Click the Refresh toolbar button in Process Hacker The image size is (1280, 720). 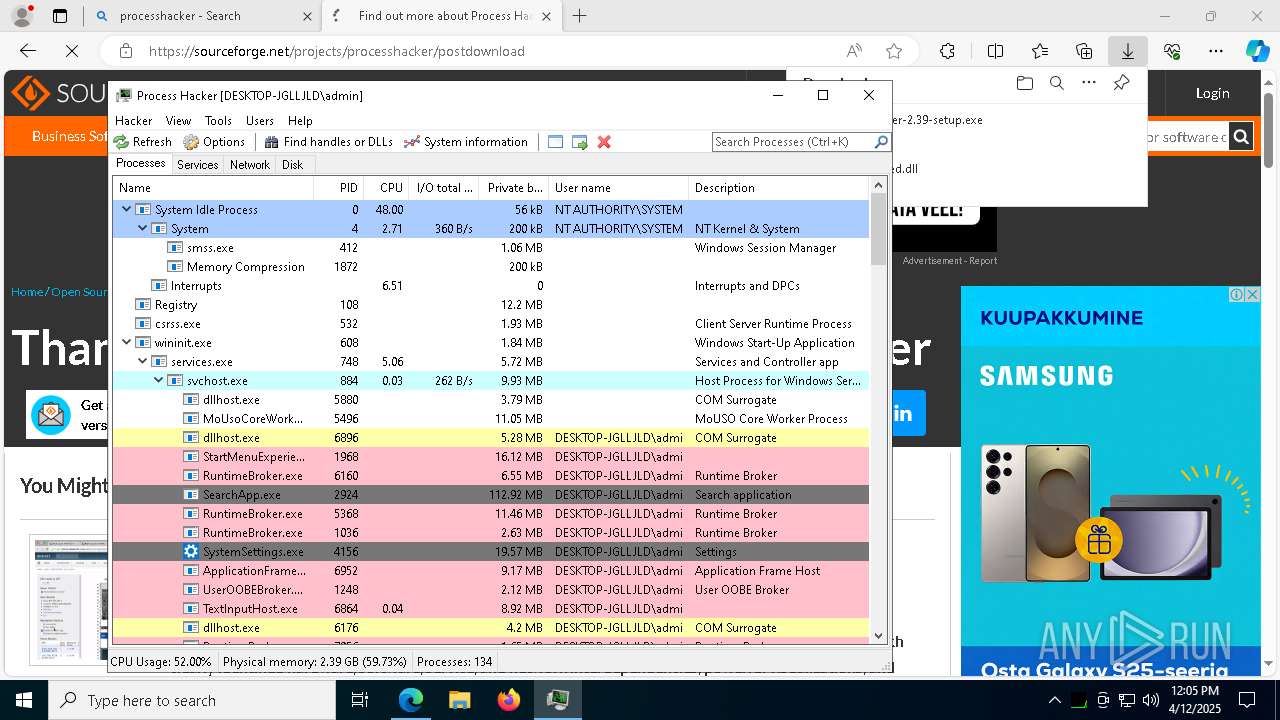tap(143, 142)
